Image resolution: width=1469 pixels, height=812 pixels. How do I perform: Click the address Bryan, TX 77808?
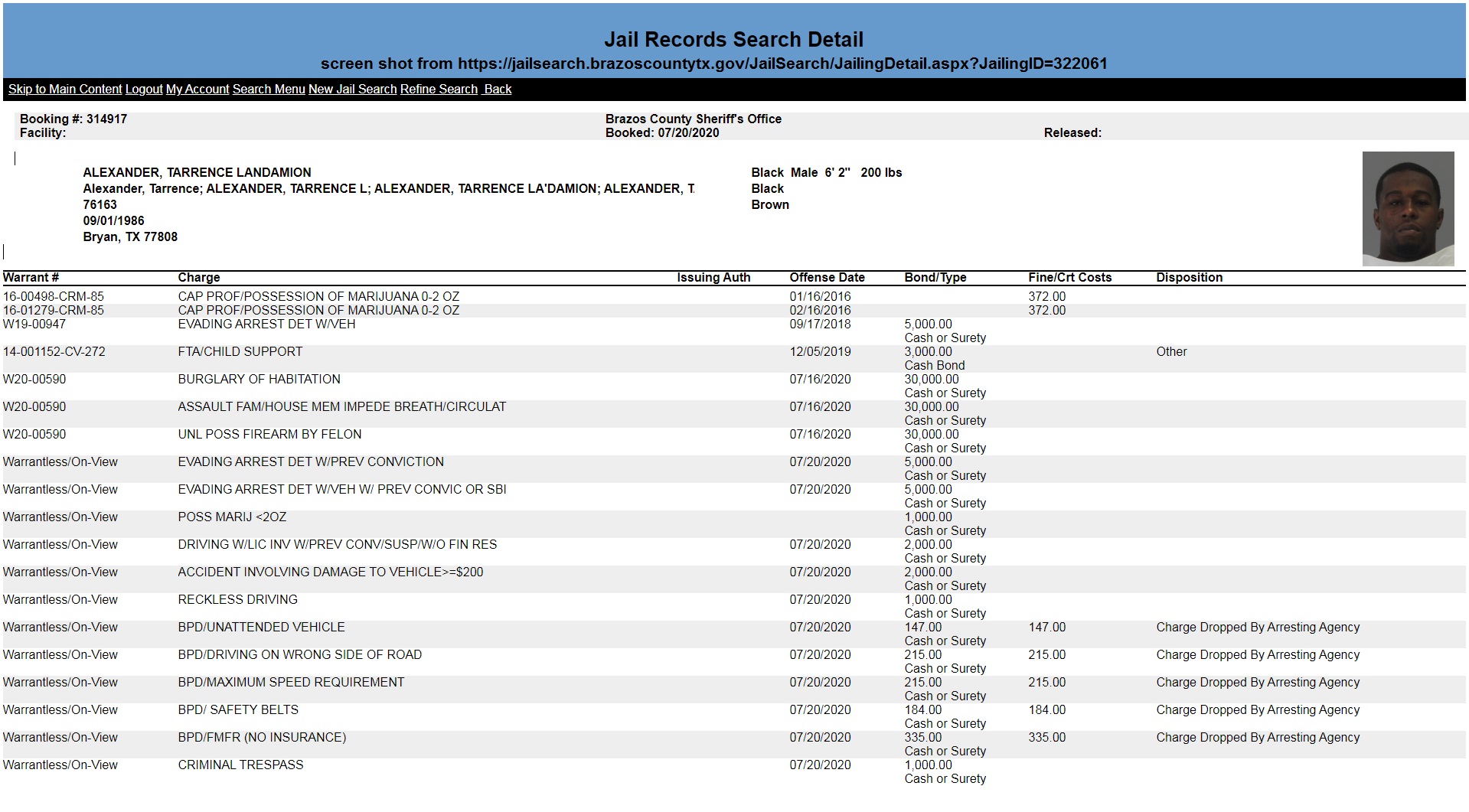click(130, 236)
